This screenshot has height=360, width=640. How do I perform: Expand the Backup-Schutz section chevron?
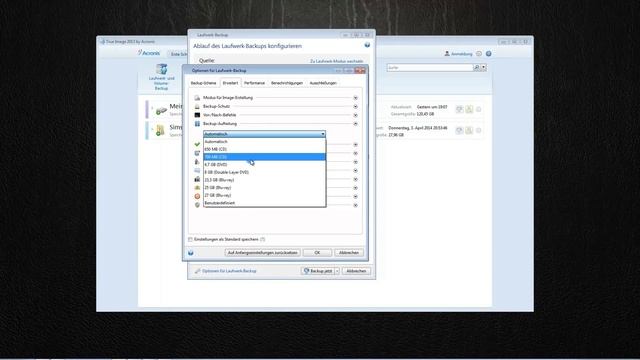356,107
